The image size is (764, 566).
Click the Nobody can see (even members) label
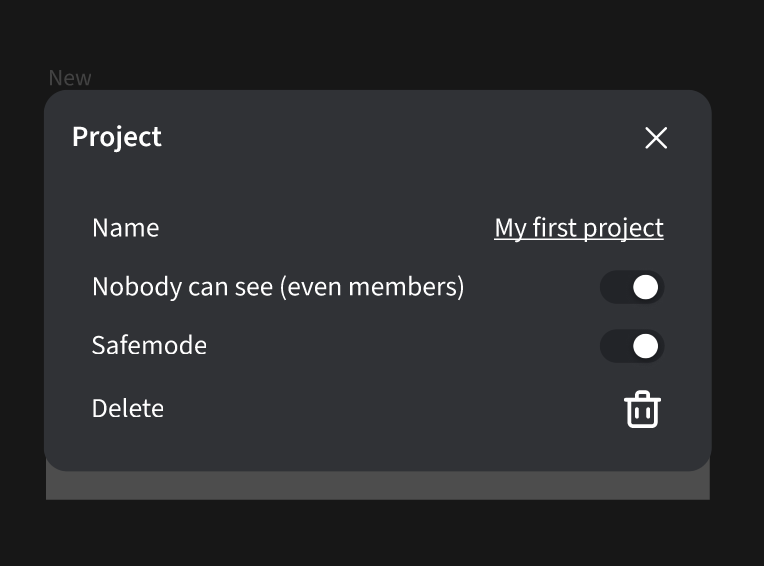278,288
